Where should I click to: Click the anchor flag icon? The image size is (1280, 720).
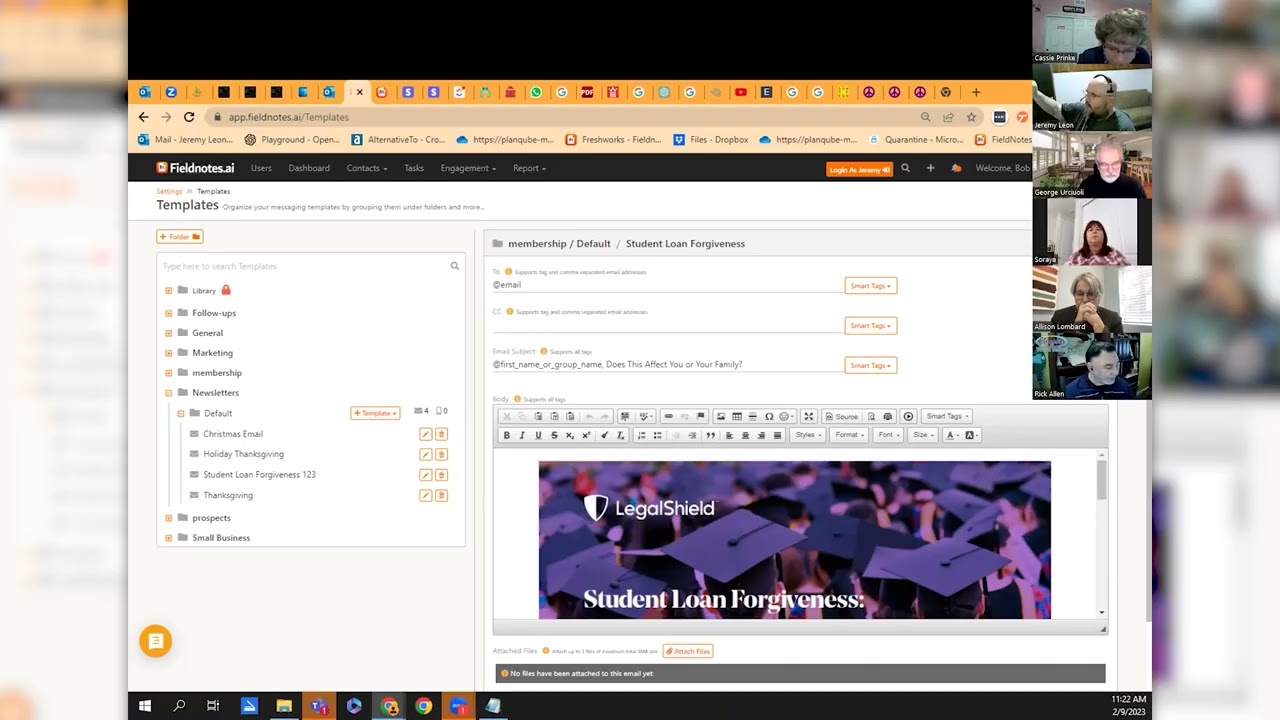[x=700, y=416]
